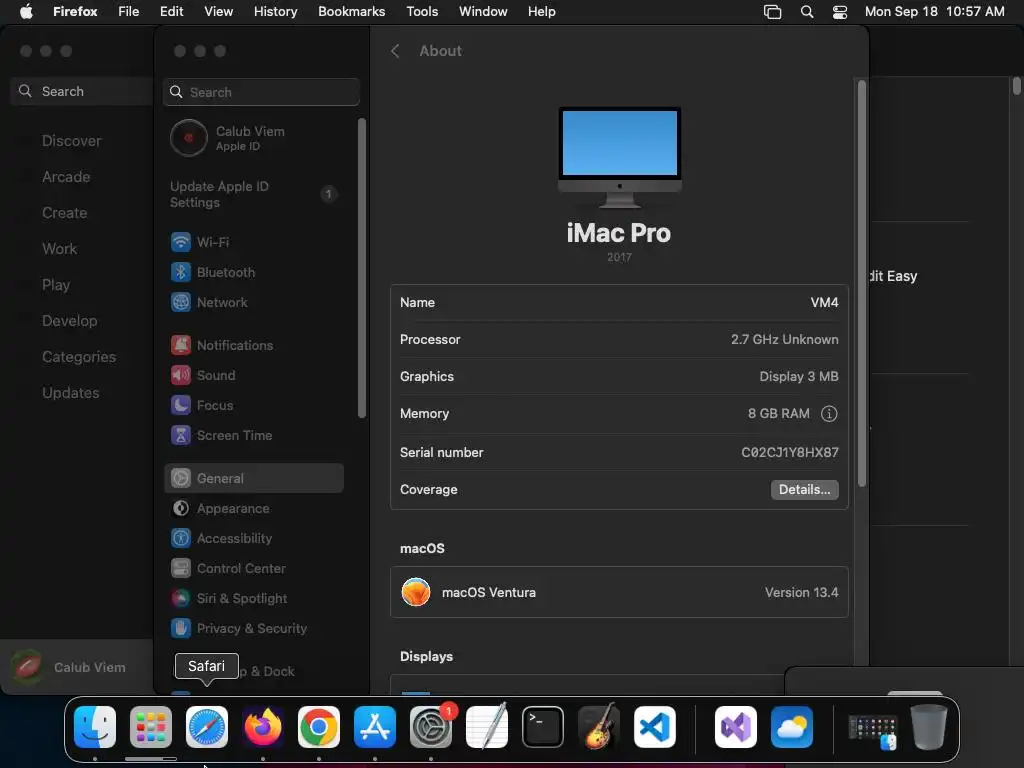Open the Bookmarks menu
This screenshot has width=1024, height=768.
[x=351, y=11]
